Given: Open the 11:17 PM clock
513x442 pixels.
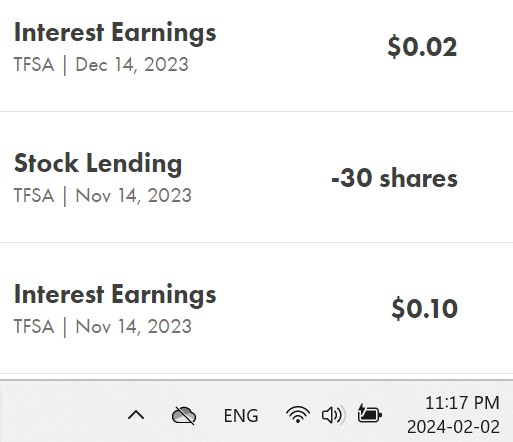Looking at the screenshot, I should pyautogui.click(x=462, y=403).
